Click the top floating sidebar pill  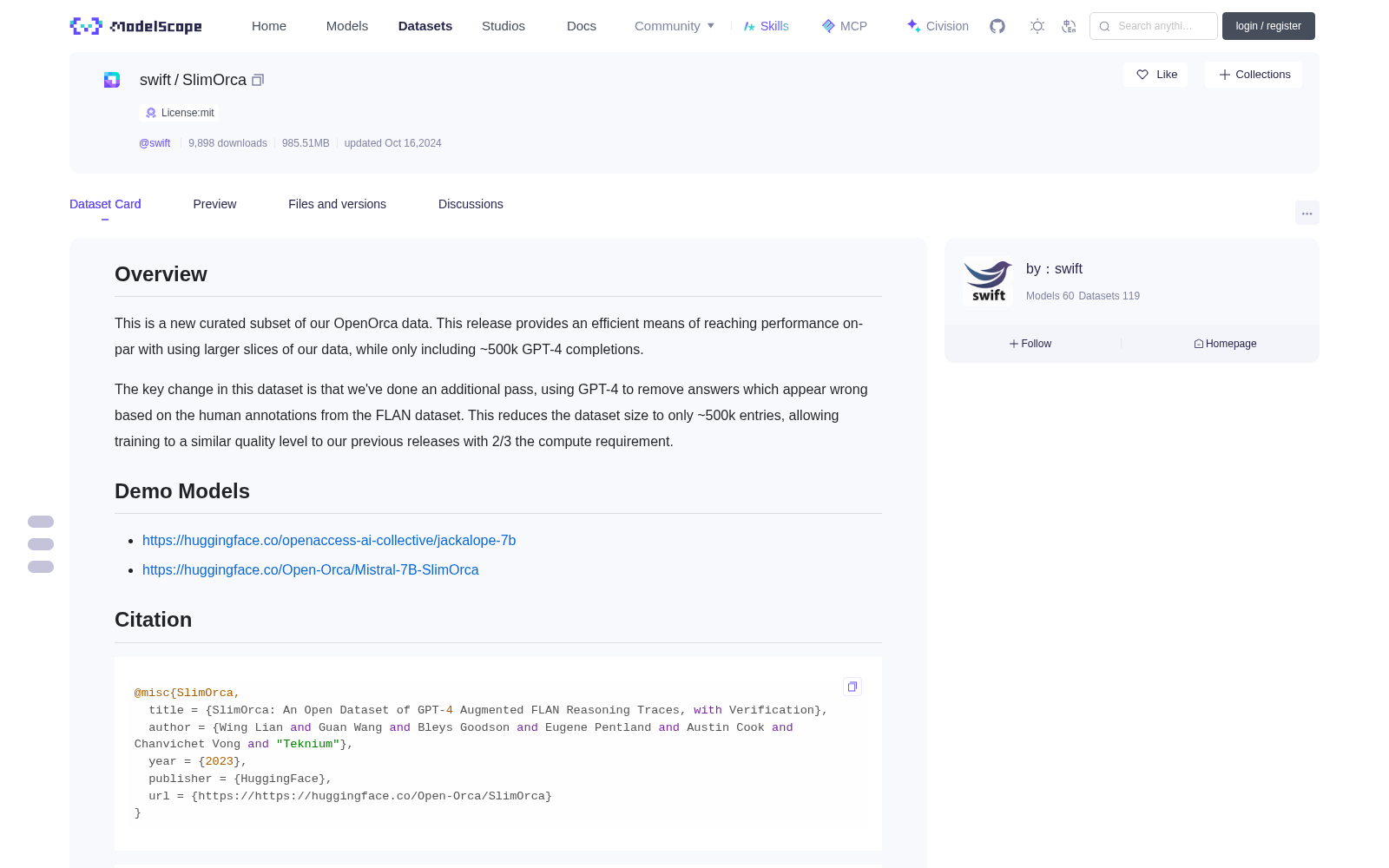point(41,522)
